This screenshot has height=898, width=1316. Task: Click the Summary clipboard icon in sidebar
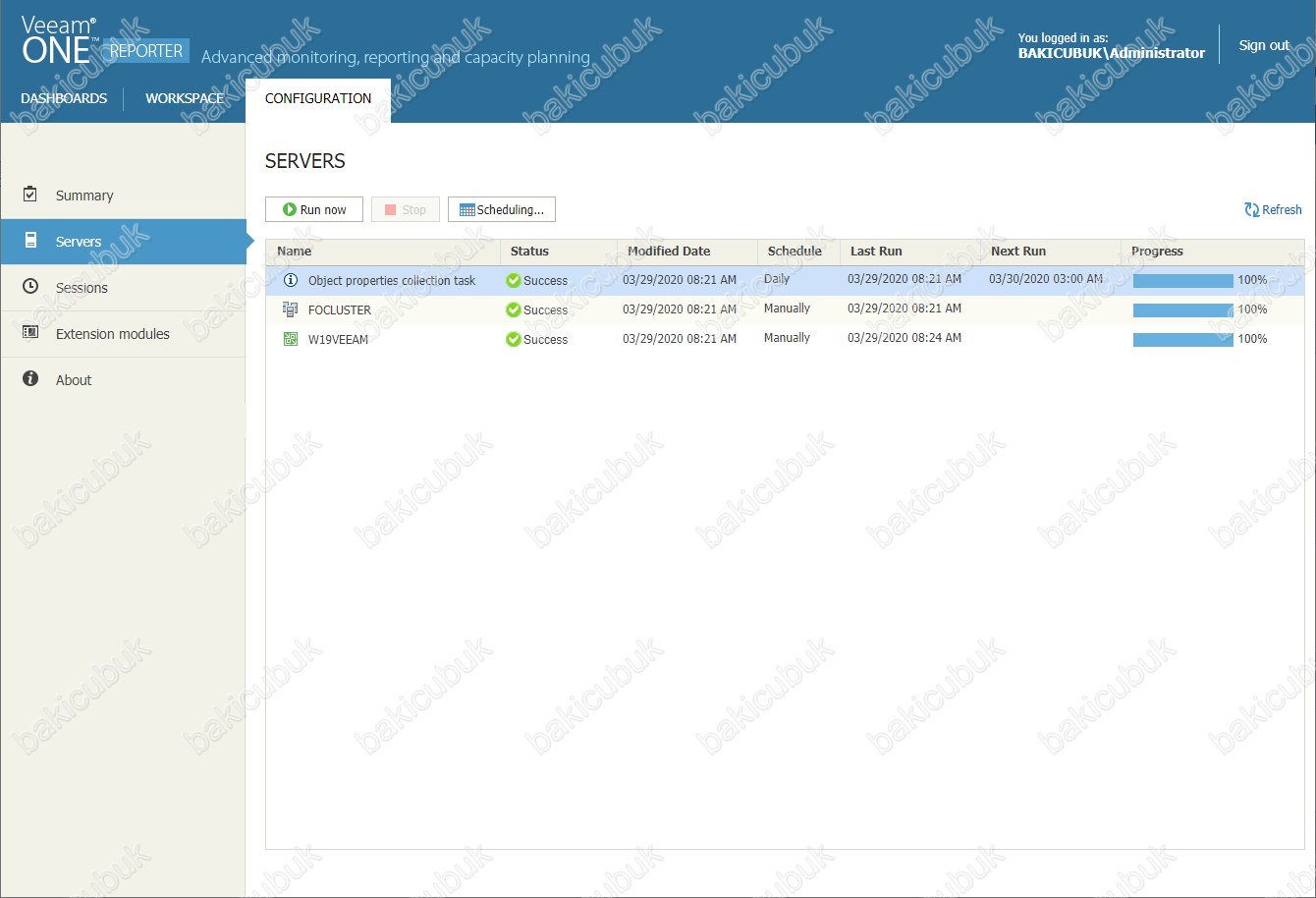click(30, 195)
